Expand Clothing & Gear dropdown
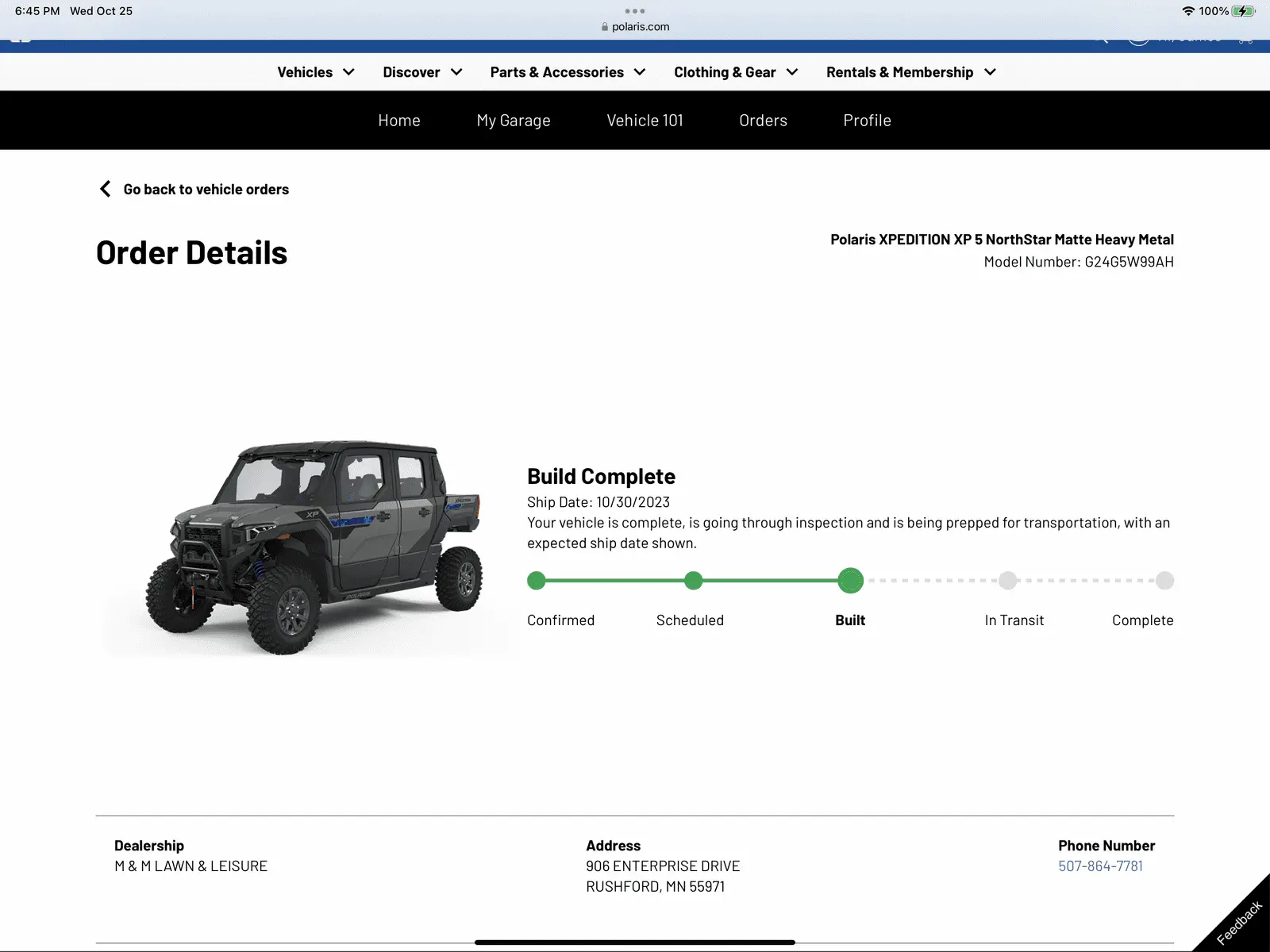The image size is (1270, 952). (736, 72)
